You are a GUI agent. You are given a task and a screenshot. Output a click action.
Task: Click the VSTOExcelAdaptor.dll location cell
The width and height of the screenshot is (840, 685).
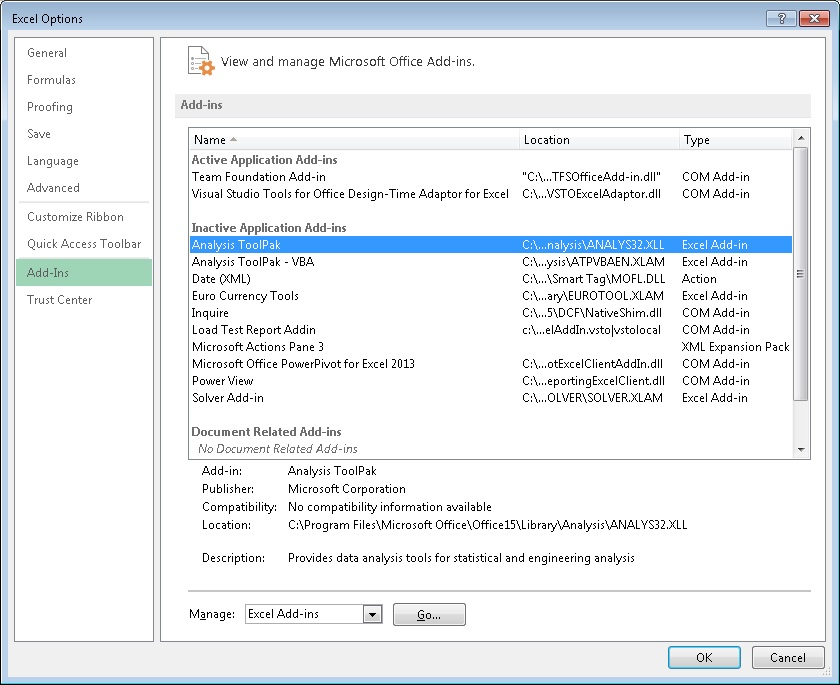(x=591, y=194)
